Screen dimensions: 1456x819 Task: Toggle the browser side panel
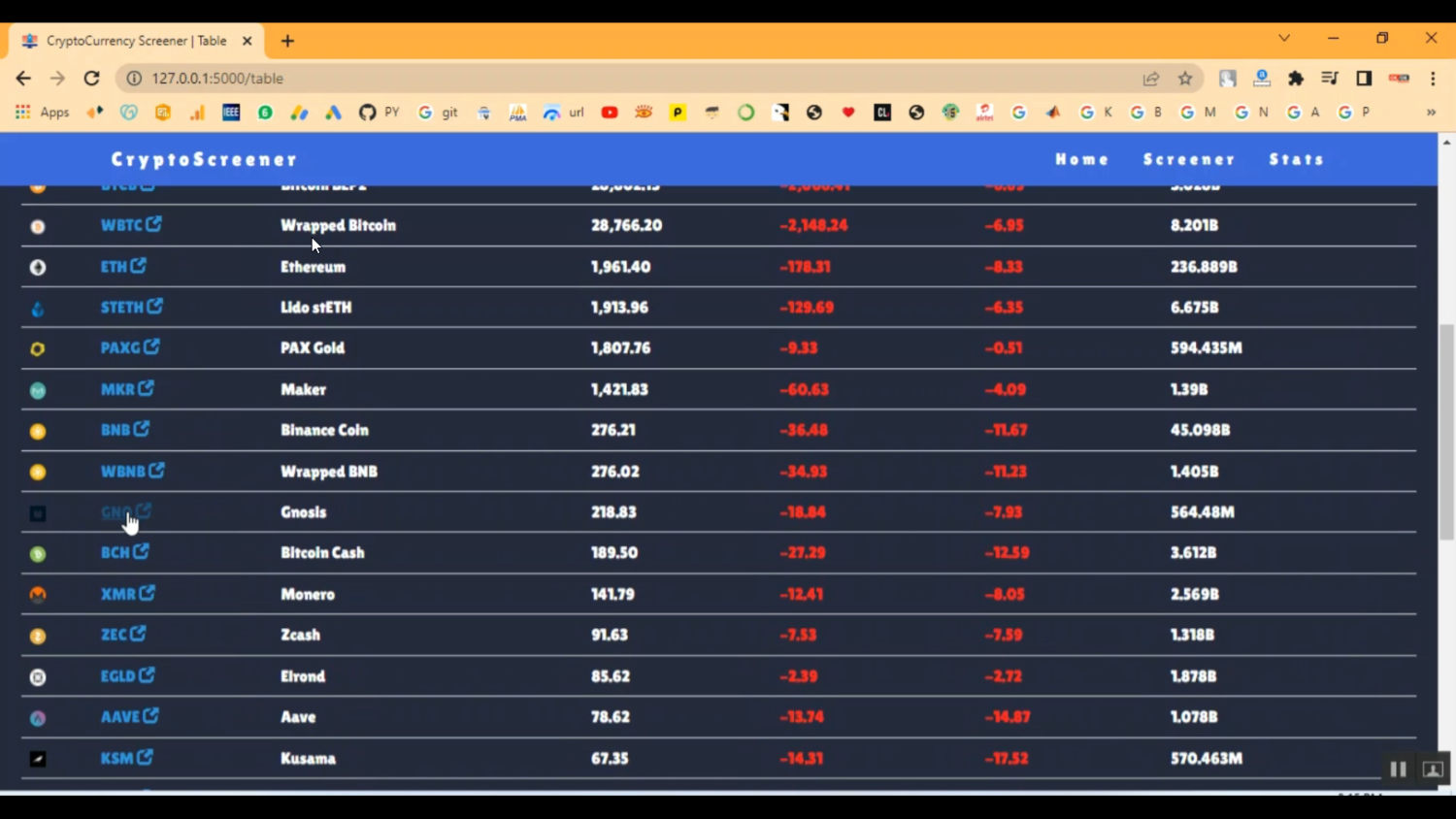[x=1364, y=79]
